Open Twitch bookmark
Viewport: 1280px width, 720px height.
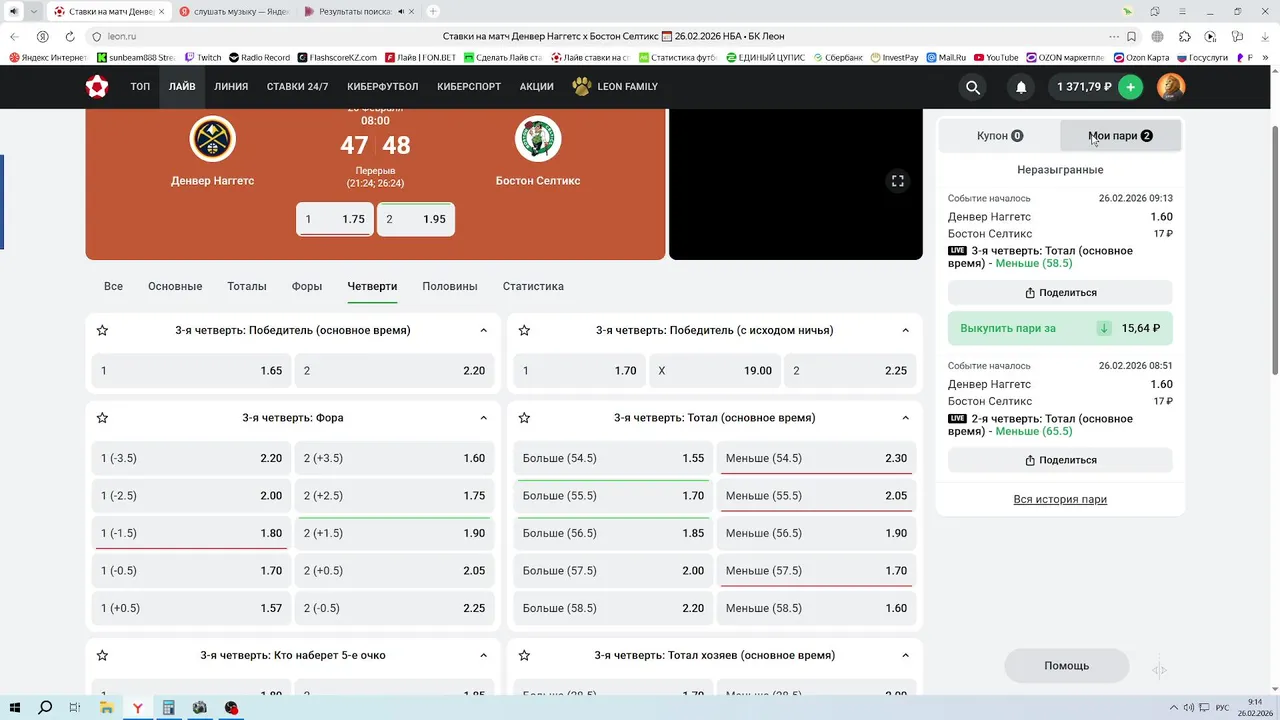[203, 58]
